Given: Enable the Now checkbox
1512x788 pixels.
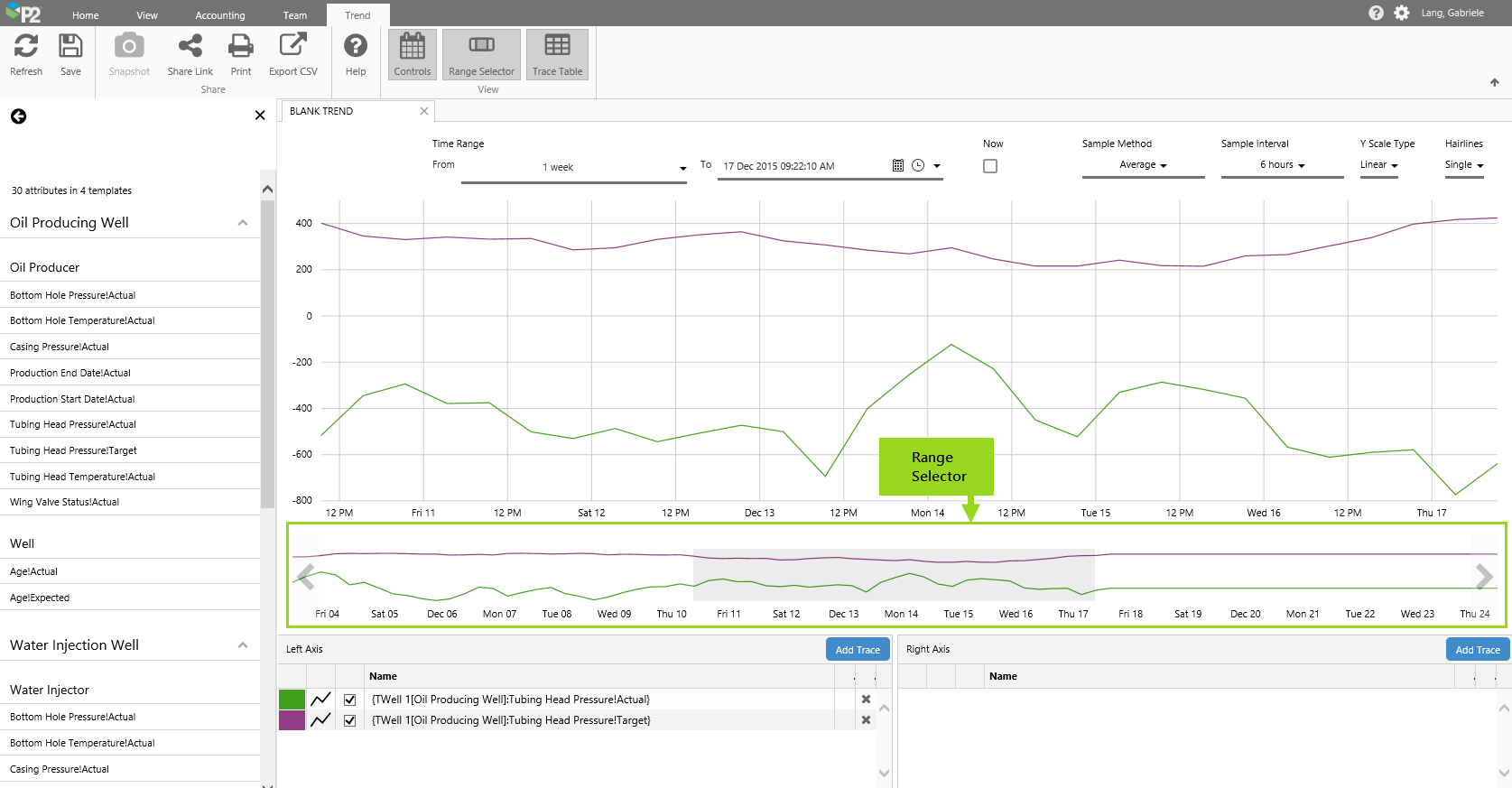Looking at the screenshot, I should tap(990, 166).
